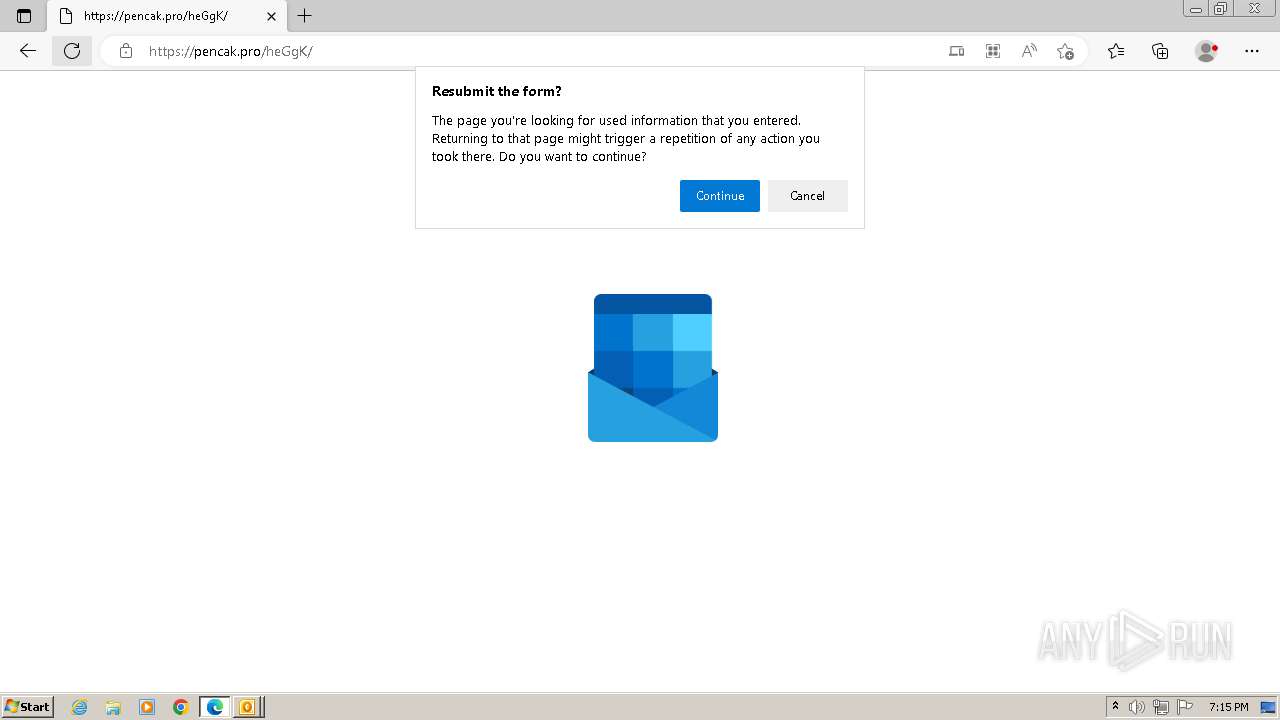Close the pencak.pro tab
The width and height of the screenshot is (1280, 720).
pos(271,16)
